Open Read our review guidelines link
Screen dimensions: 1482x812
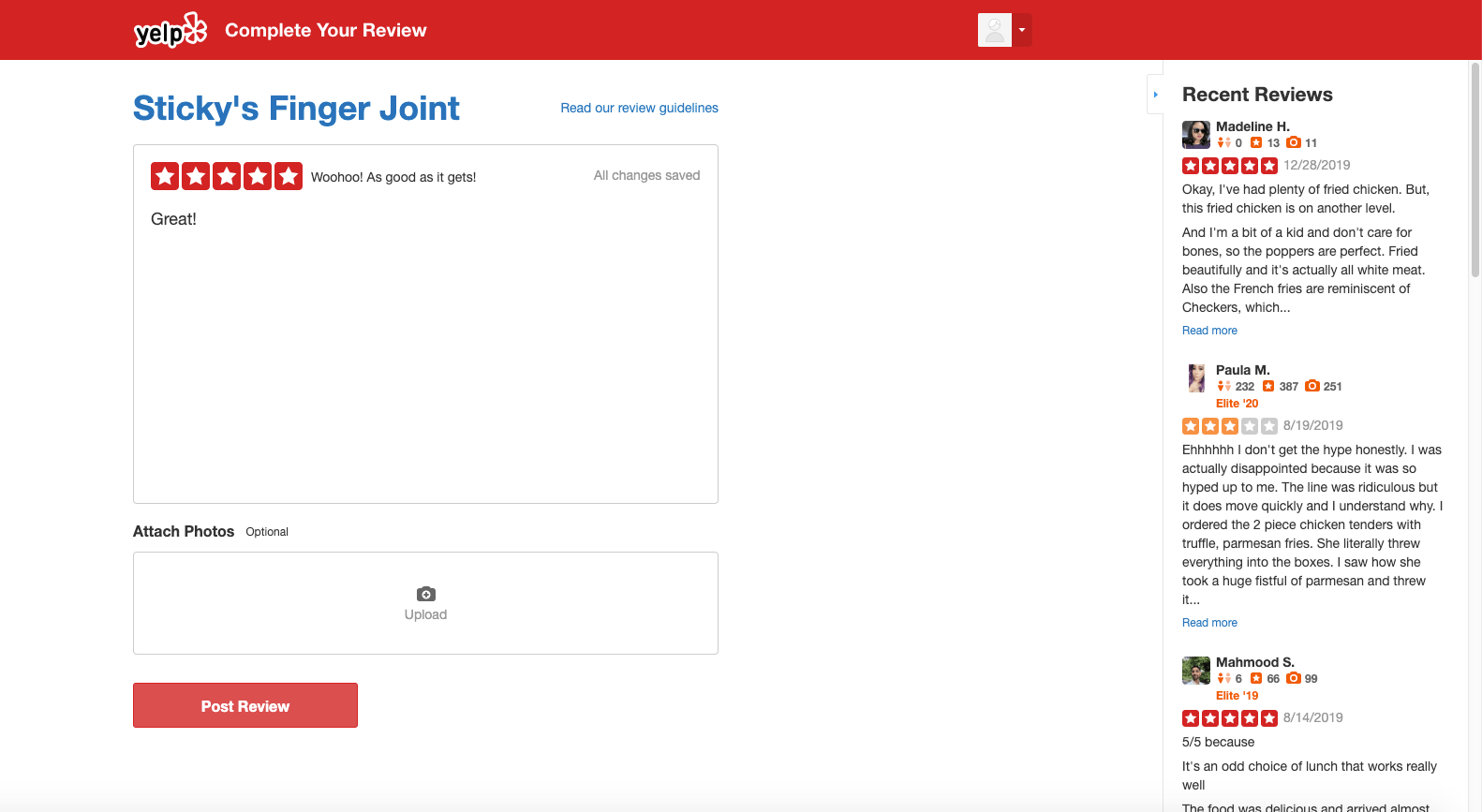coord(639,108)
